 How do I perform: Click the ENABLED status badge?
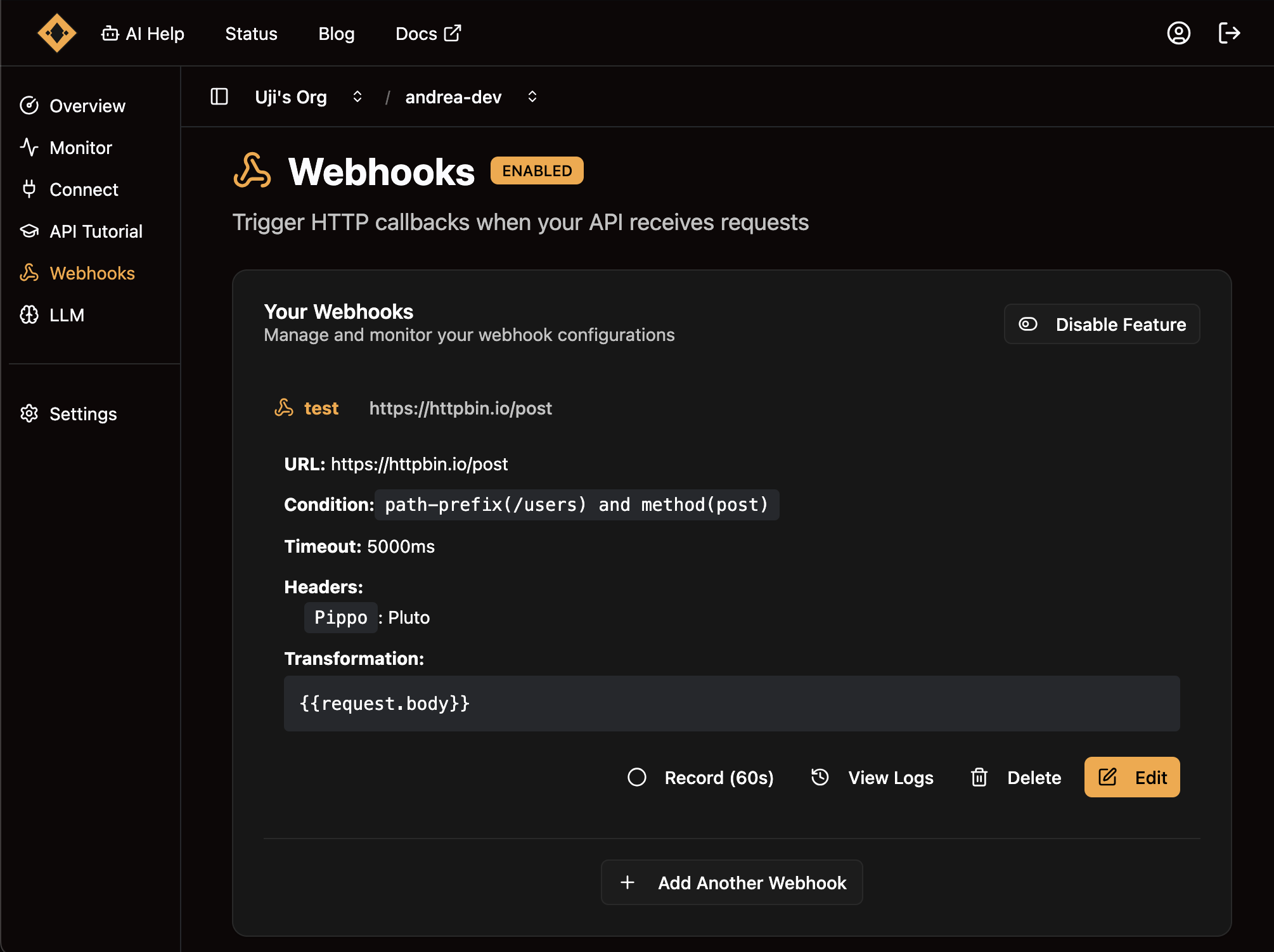(537, 170)
